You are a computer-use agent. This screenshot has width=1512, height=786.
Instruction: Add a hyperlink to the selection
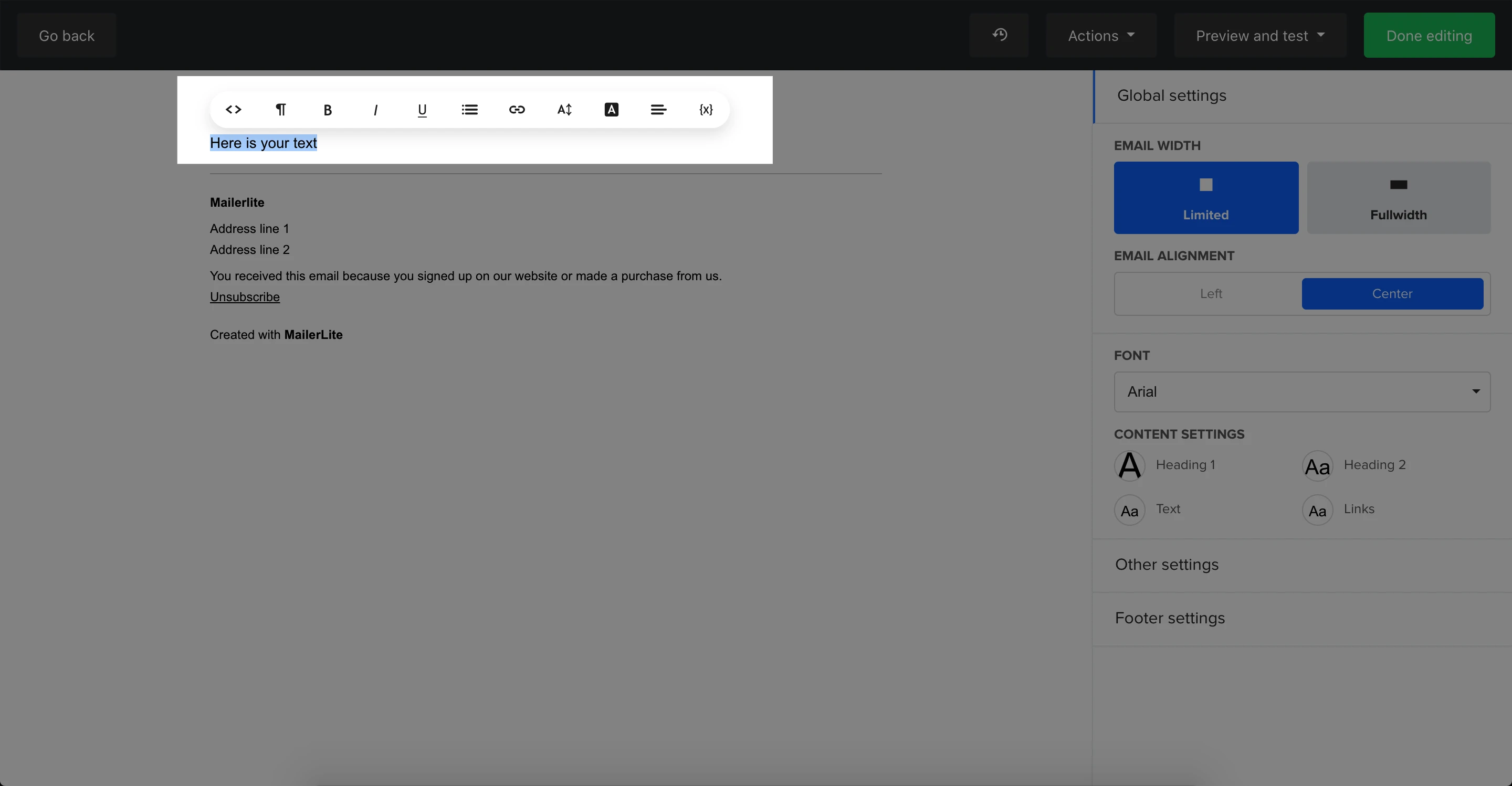(517, 110)
